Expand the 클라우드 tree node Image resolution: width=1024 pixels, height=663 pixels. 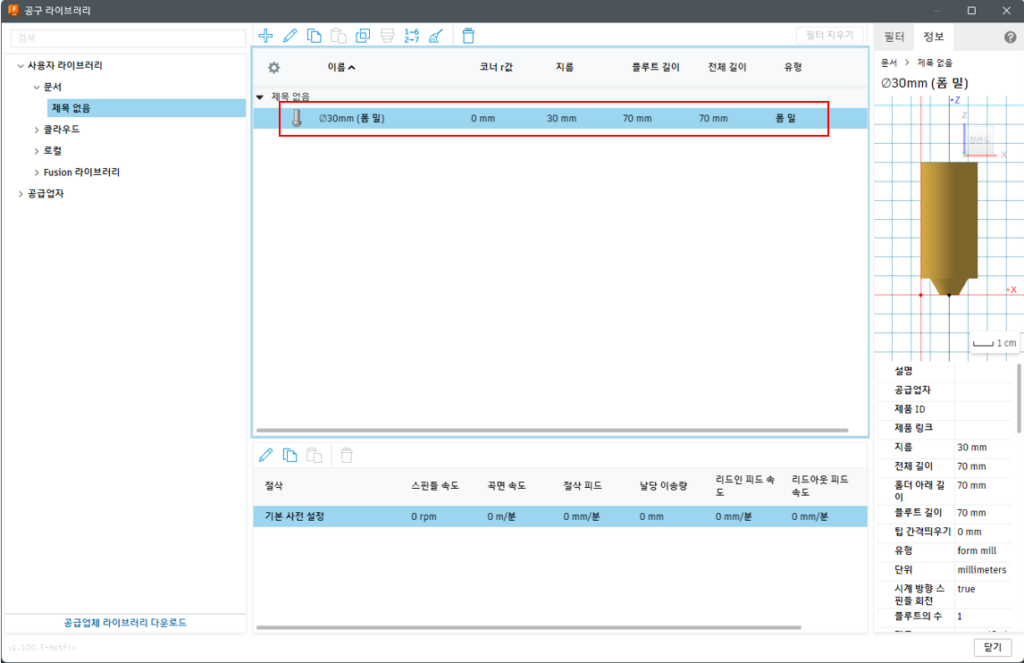[x=37, y=129]
